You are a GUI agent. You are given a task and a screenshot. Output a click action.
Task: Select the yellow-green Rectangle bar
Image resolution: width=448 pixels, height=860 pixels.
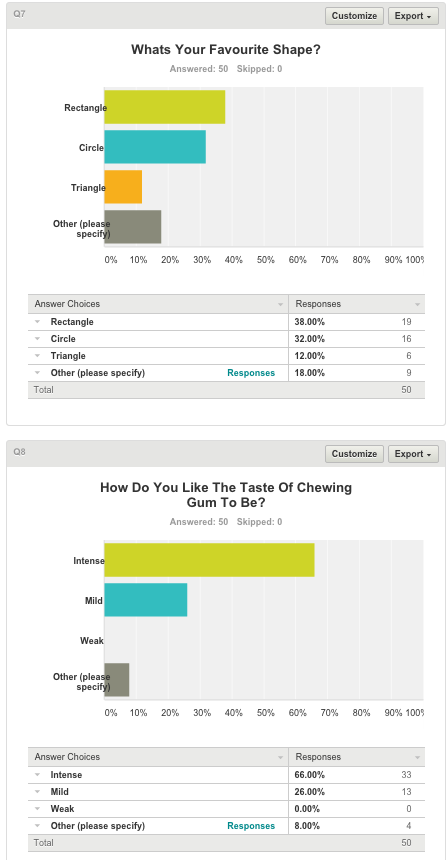165,107
